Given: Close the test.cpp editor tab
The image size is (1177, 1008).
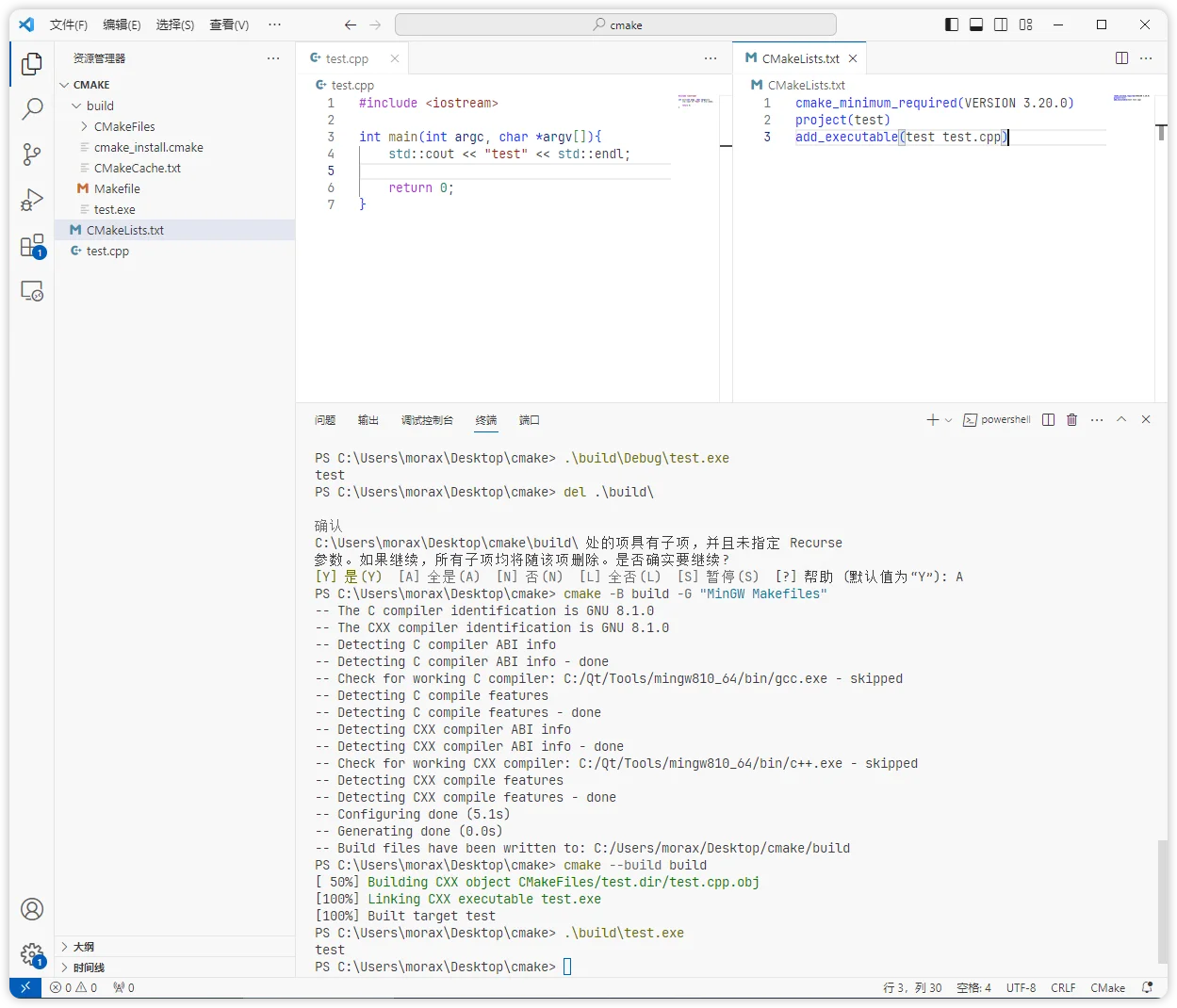Looking at the screenshot, I should pos(395,58).
